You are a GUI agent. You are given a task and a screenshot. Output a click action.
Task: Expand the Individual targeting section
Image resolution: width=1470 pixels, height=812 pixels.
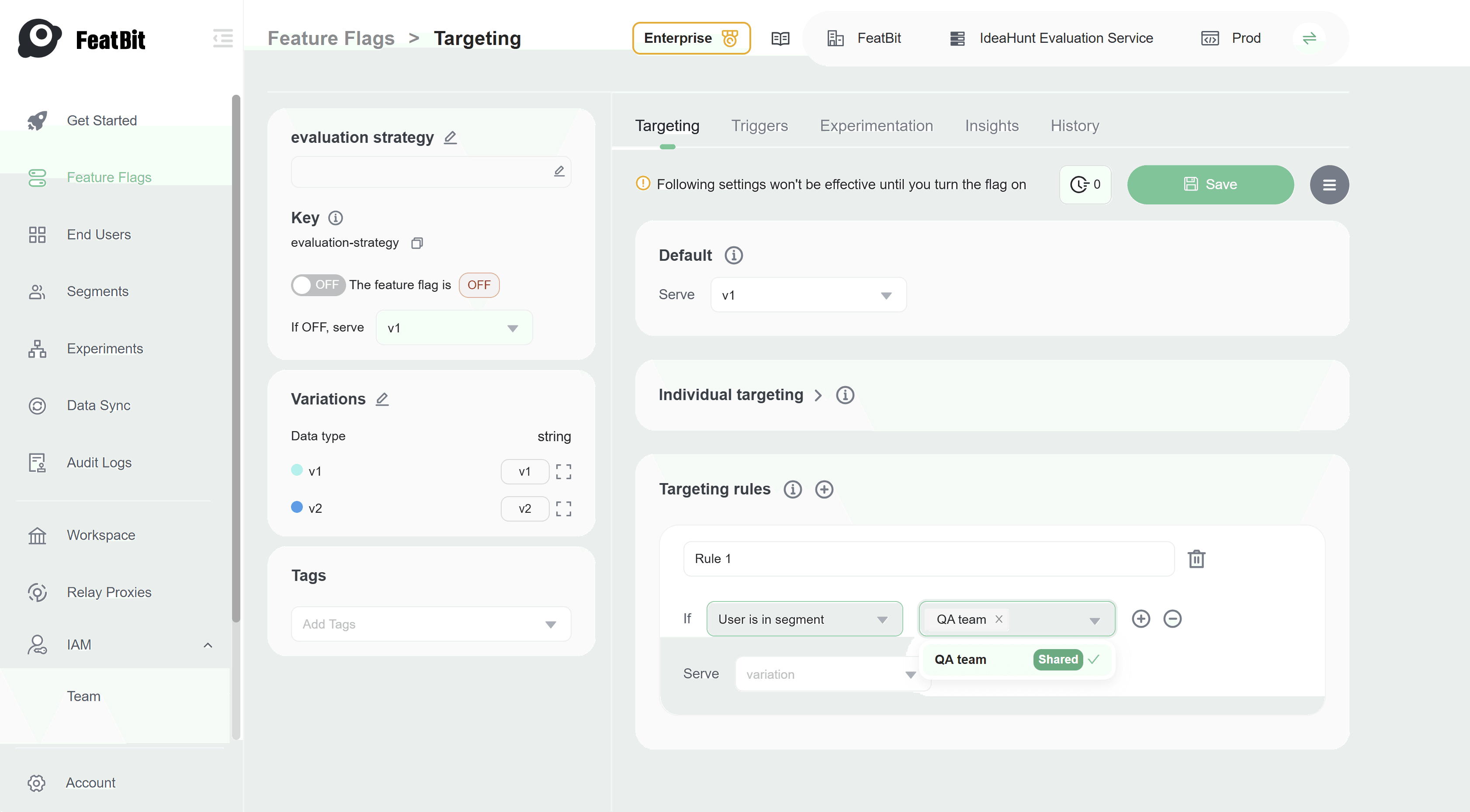pyautogui.click(x=818, y=394)
